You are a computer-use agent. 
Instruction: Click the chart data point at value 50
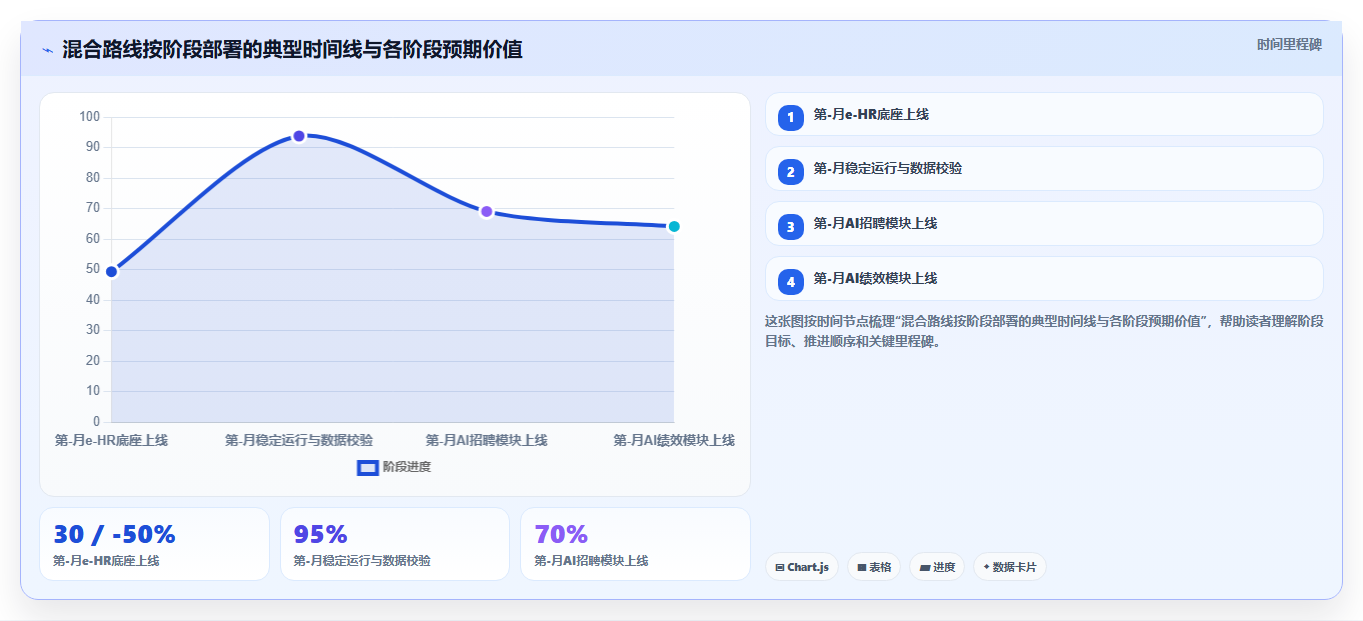click(x=112, y=271)
